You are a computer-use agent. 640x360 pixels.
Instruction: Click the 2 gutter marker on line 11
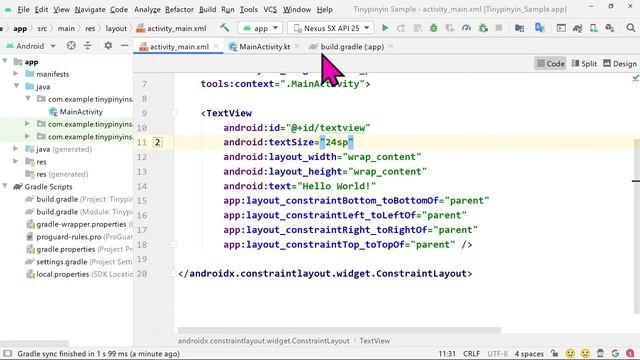157,142
